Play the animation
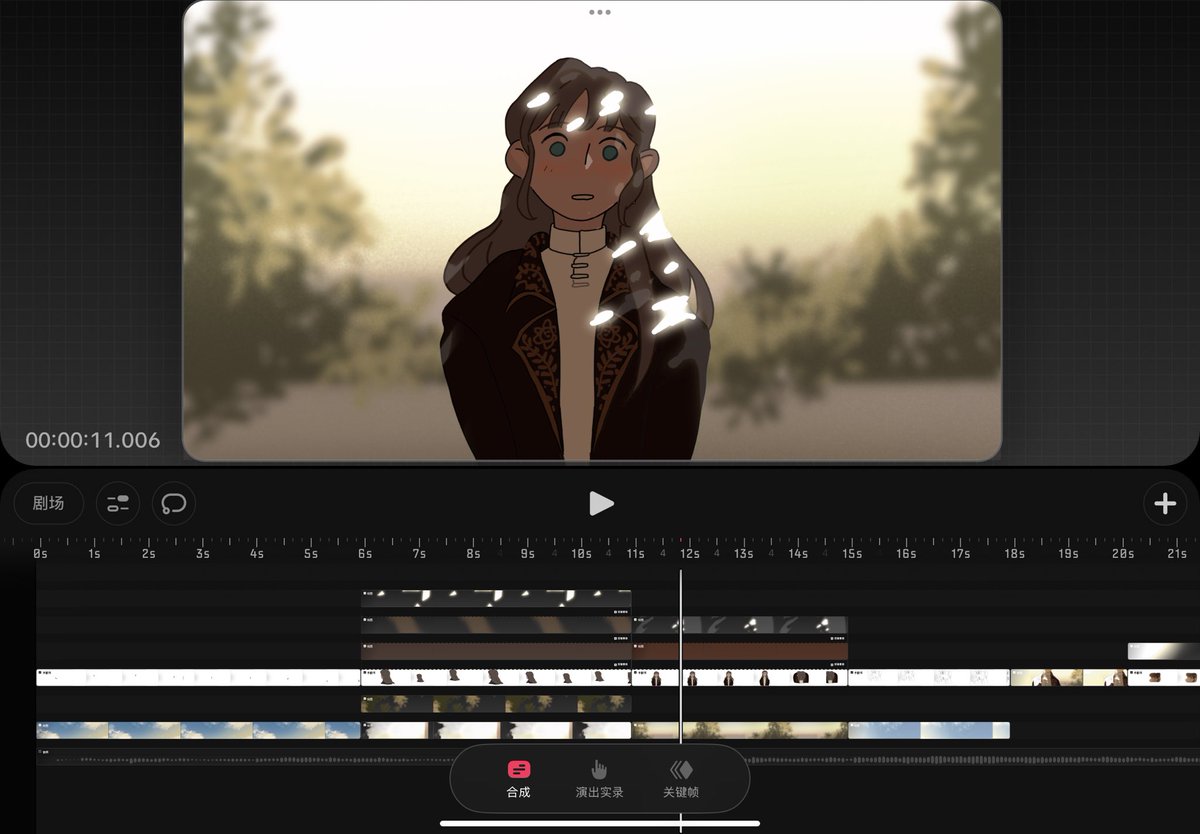Viewport: 1200px width, 834px height. pos(600,503)
